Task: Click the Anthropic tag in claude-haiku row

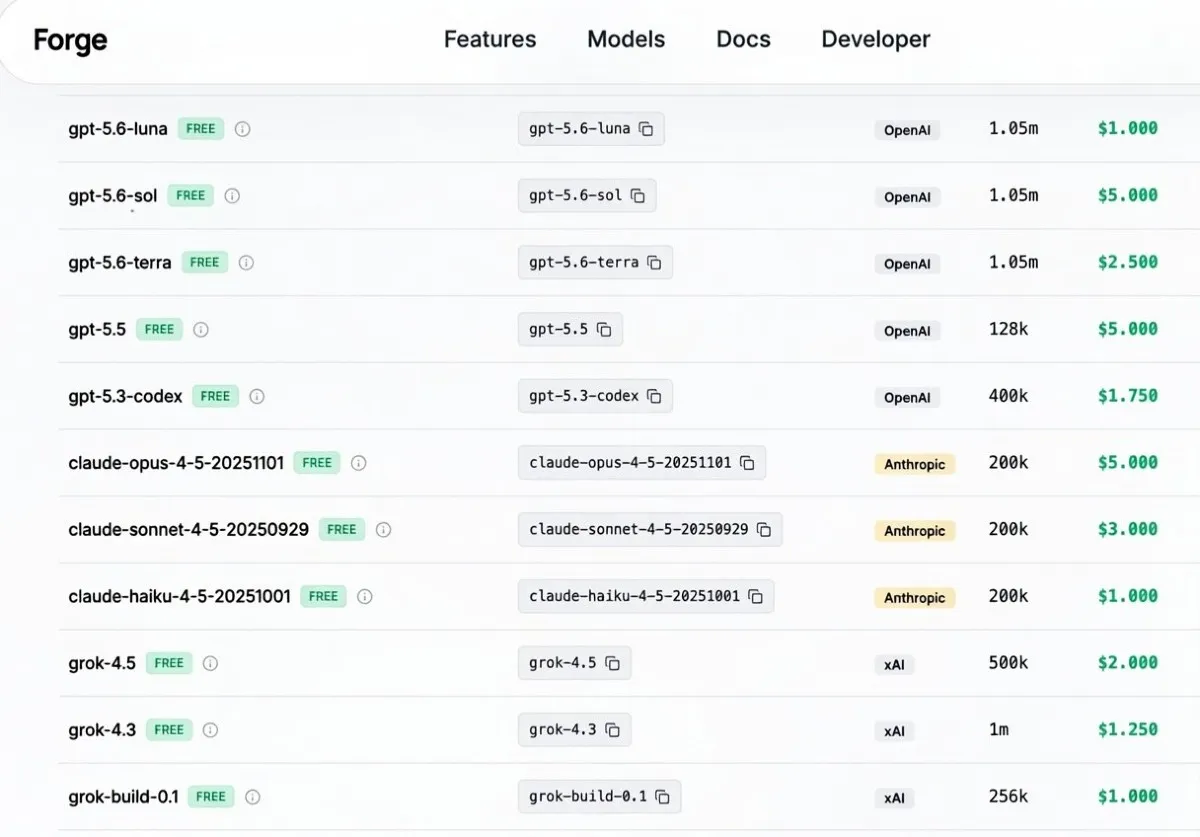Action: click(915, 598)
